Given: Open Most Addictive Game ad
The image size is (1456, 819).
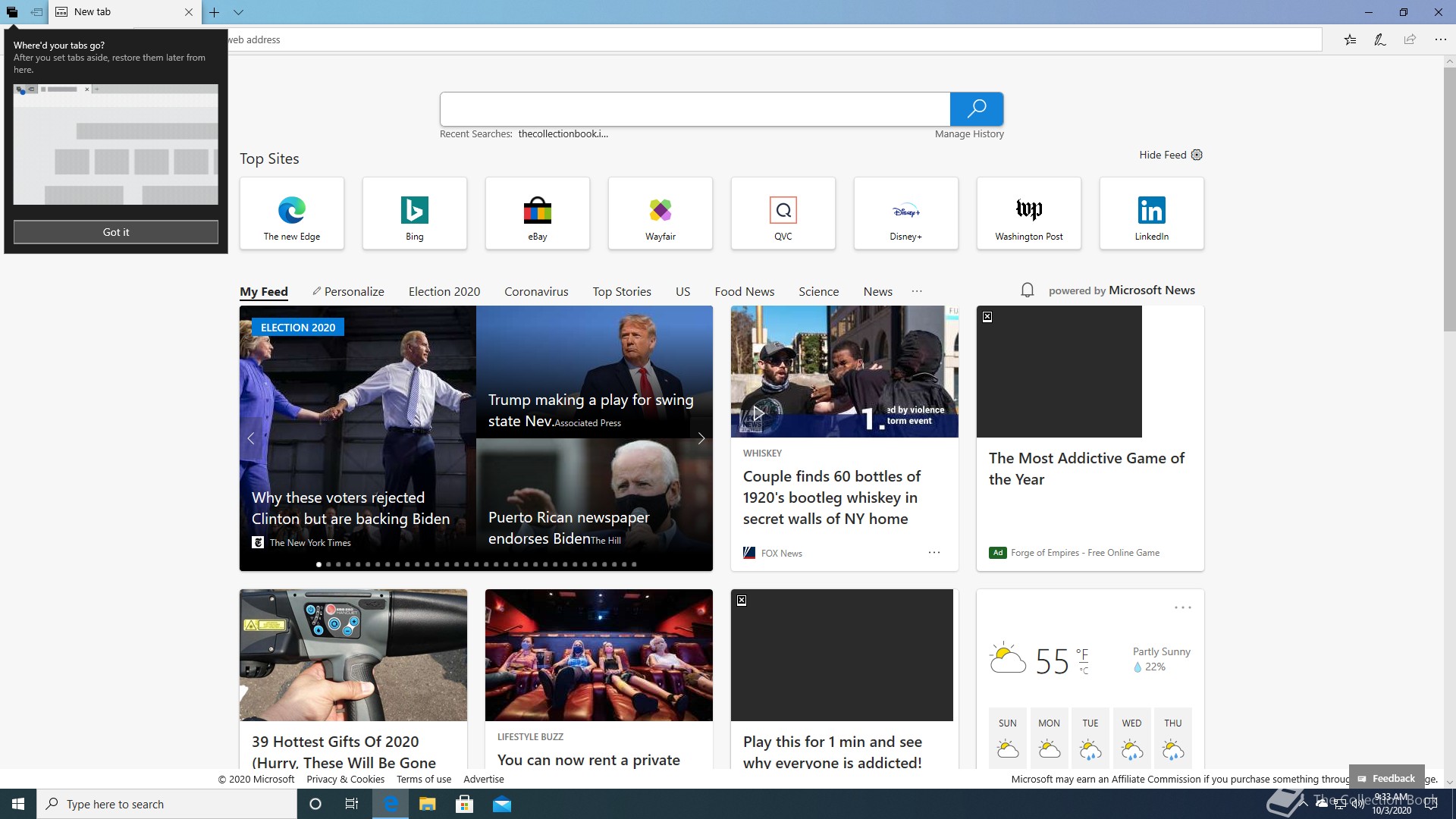Looking at the screenshot, I should tap(1090, 438).
